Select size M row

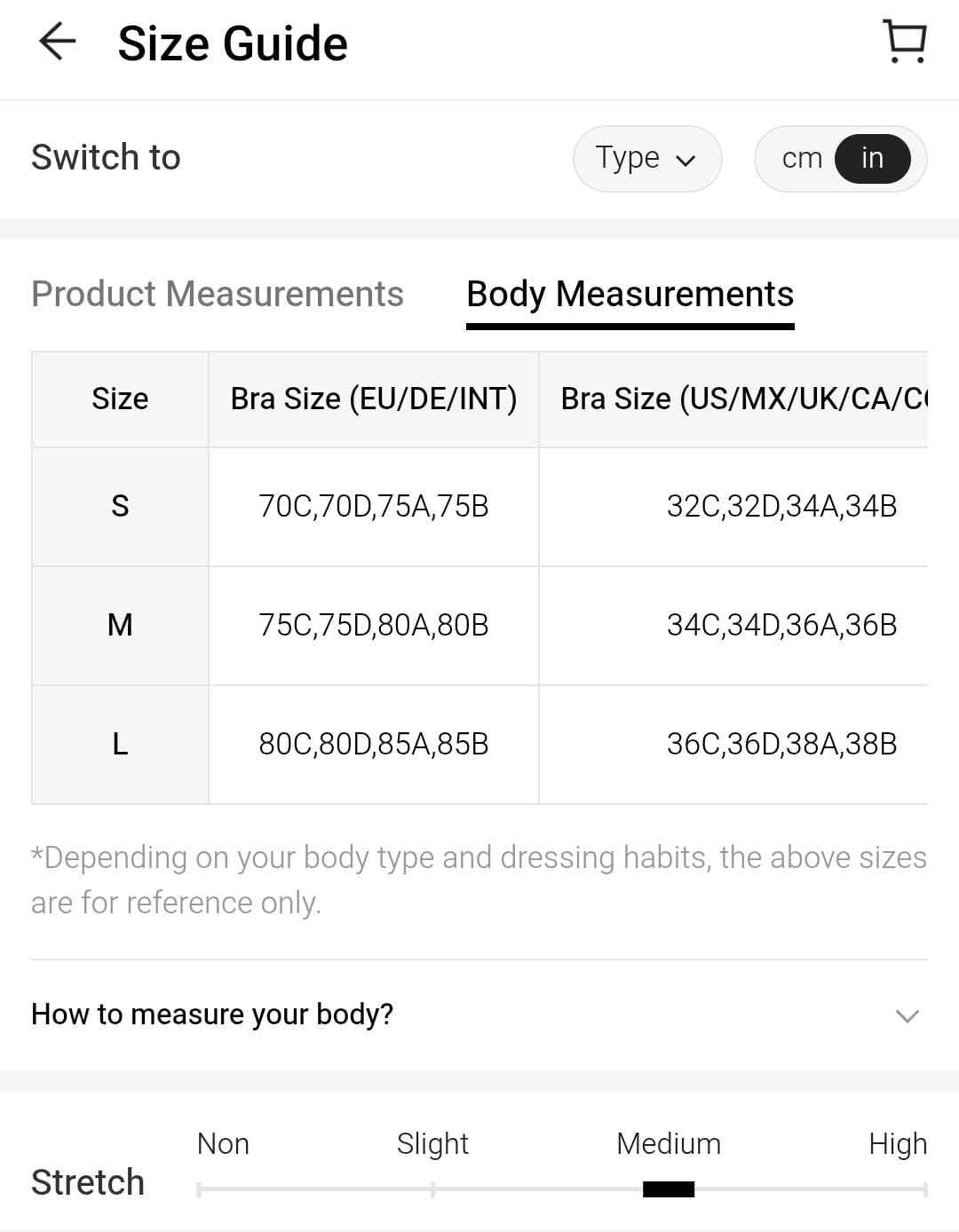click(x=120, y=625)
